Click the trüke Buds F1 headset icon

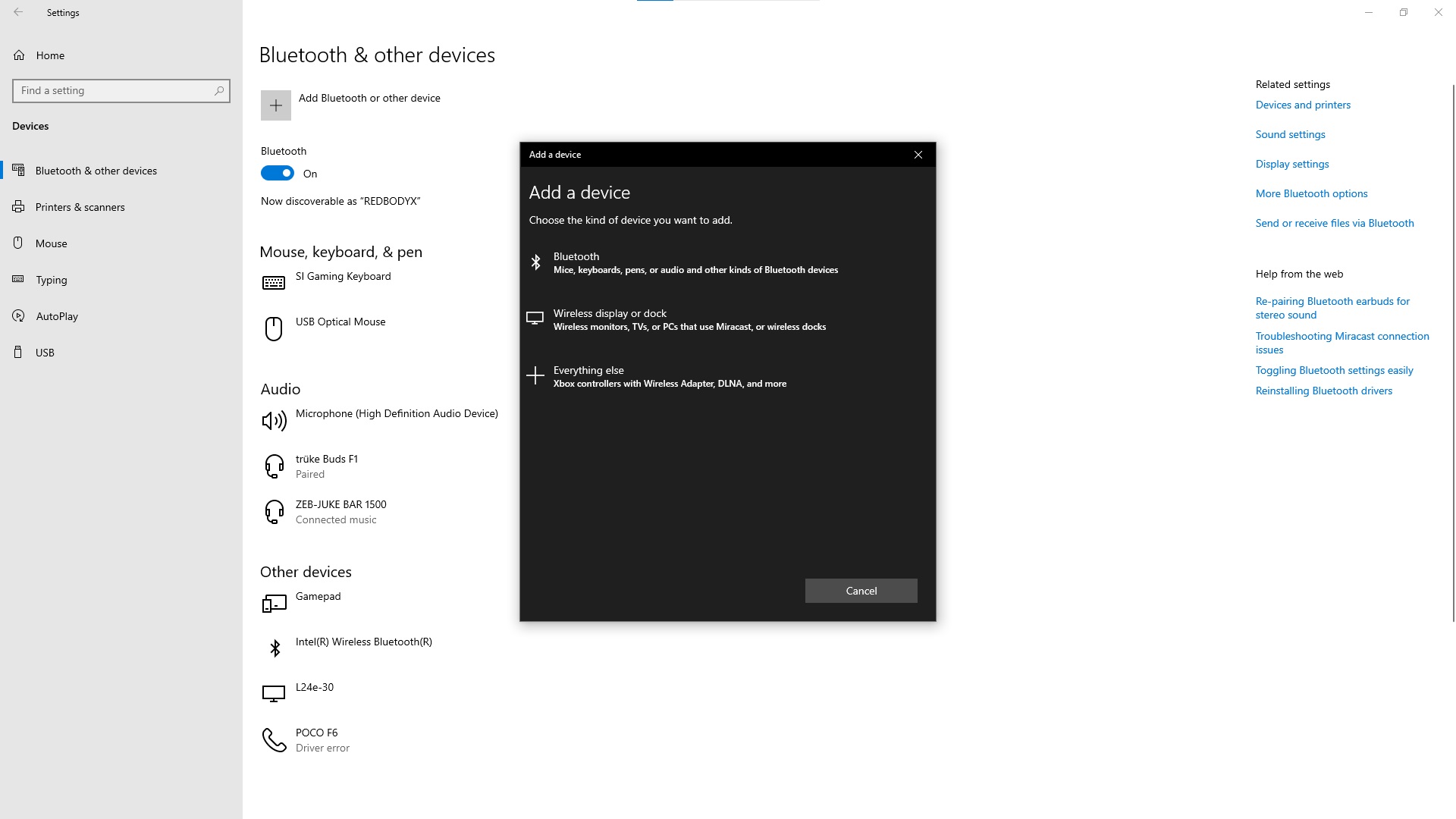[274, 466]
